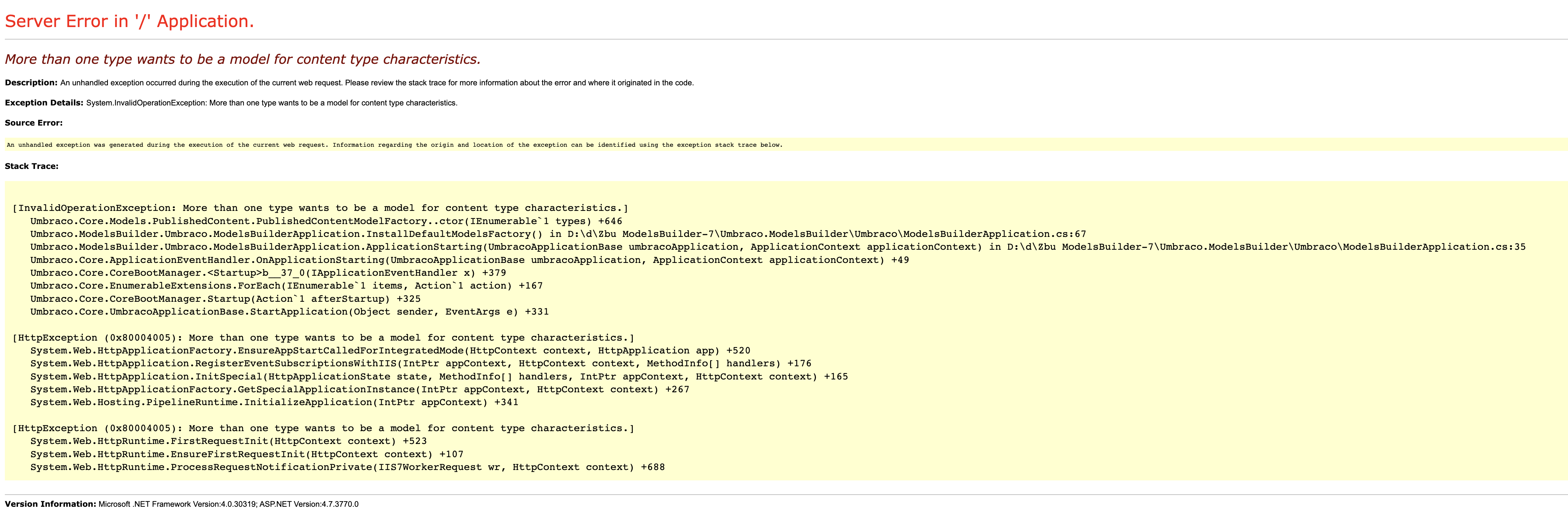Click the yellow 'An unhandled exception was generated' line
The width and height of the screenshot is (1568, 530).
point(394,145)
